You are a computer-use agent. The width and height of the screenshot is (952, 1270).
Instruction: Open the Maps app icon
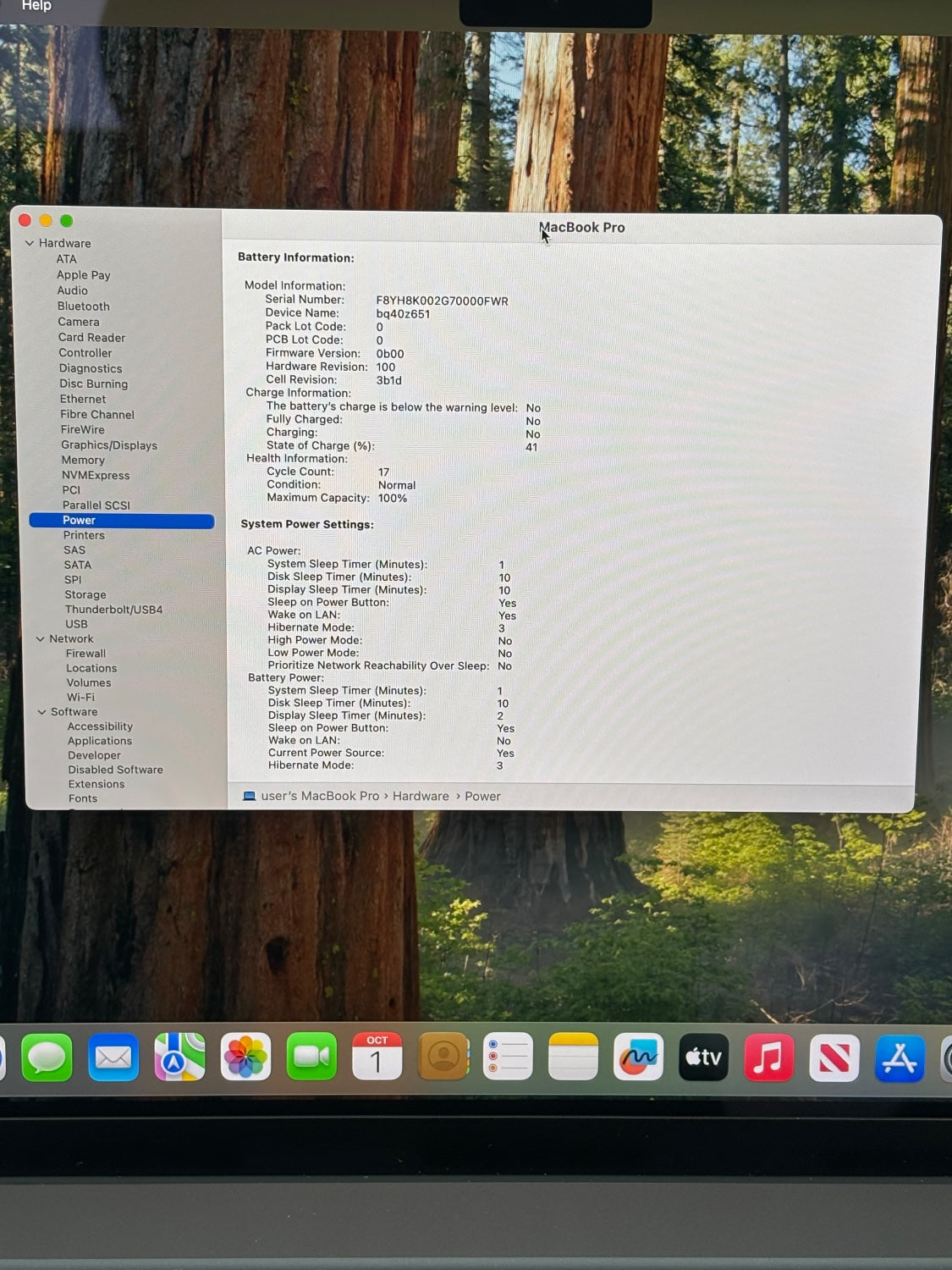(179, 1057)
